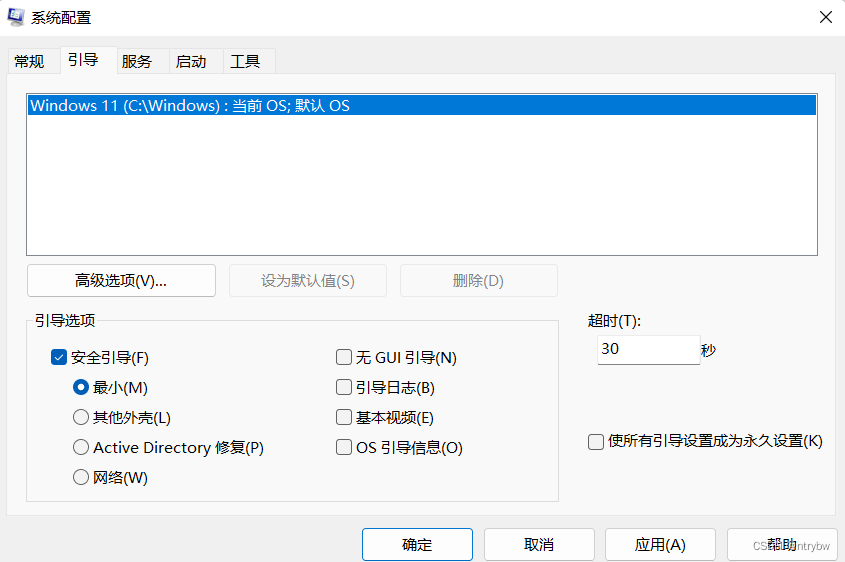Open 高级选项(V)... dialog

click(x=121, y=281)
